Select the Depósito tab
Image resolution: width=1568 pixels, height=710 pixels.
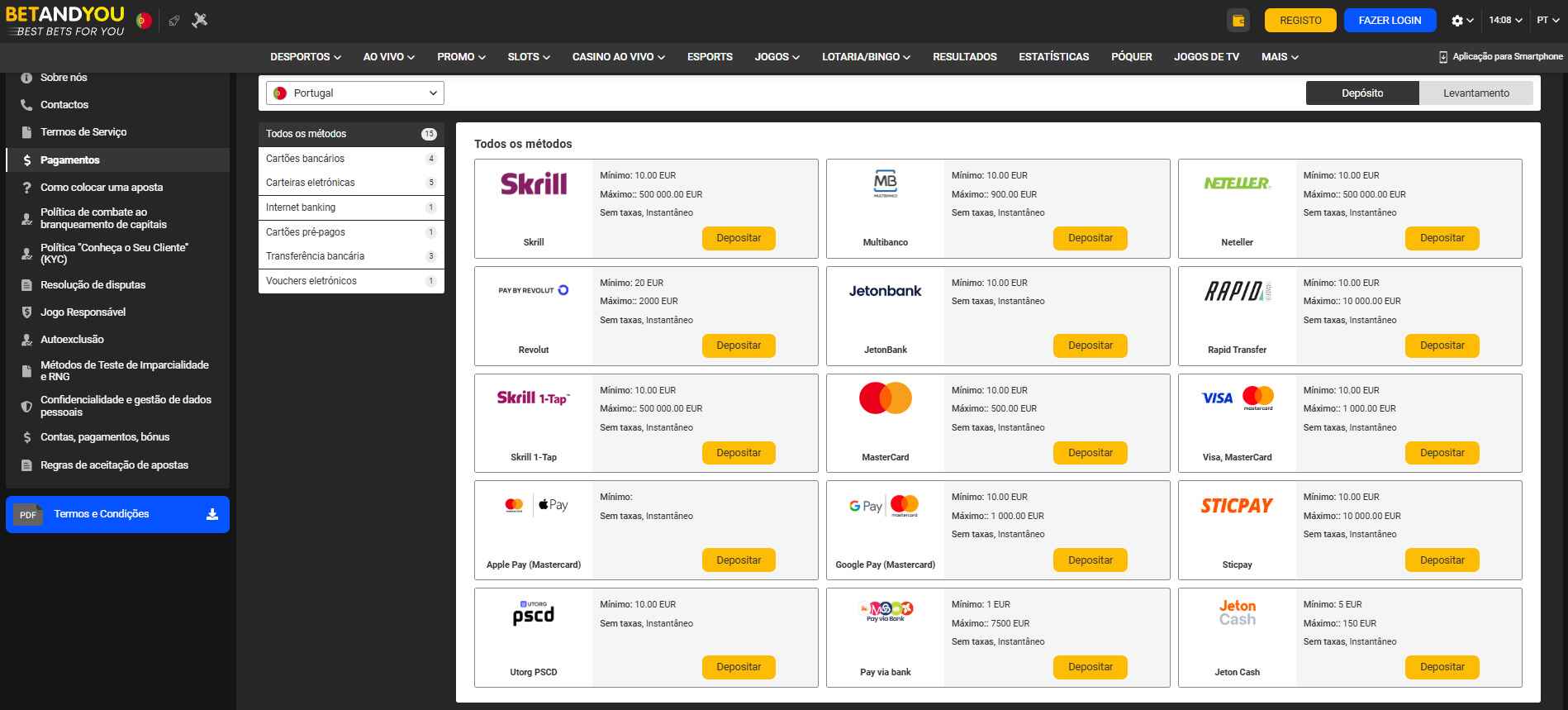(x=1361, y=93)
